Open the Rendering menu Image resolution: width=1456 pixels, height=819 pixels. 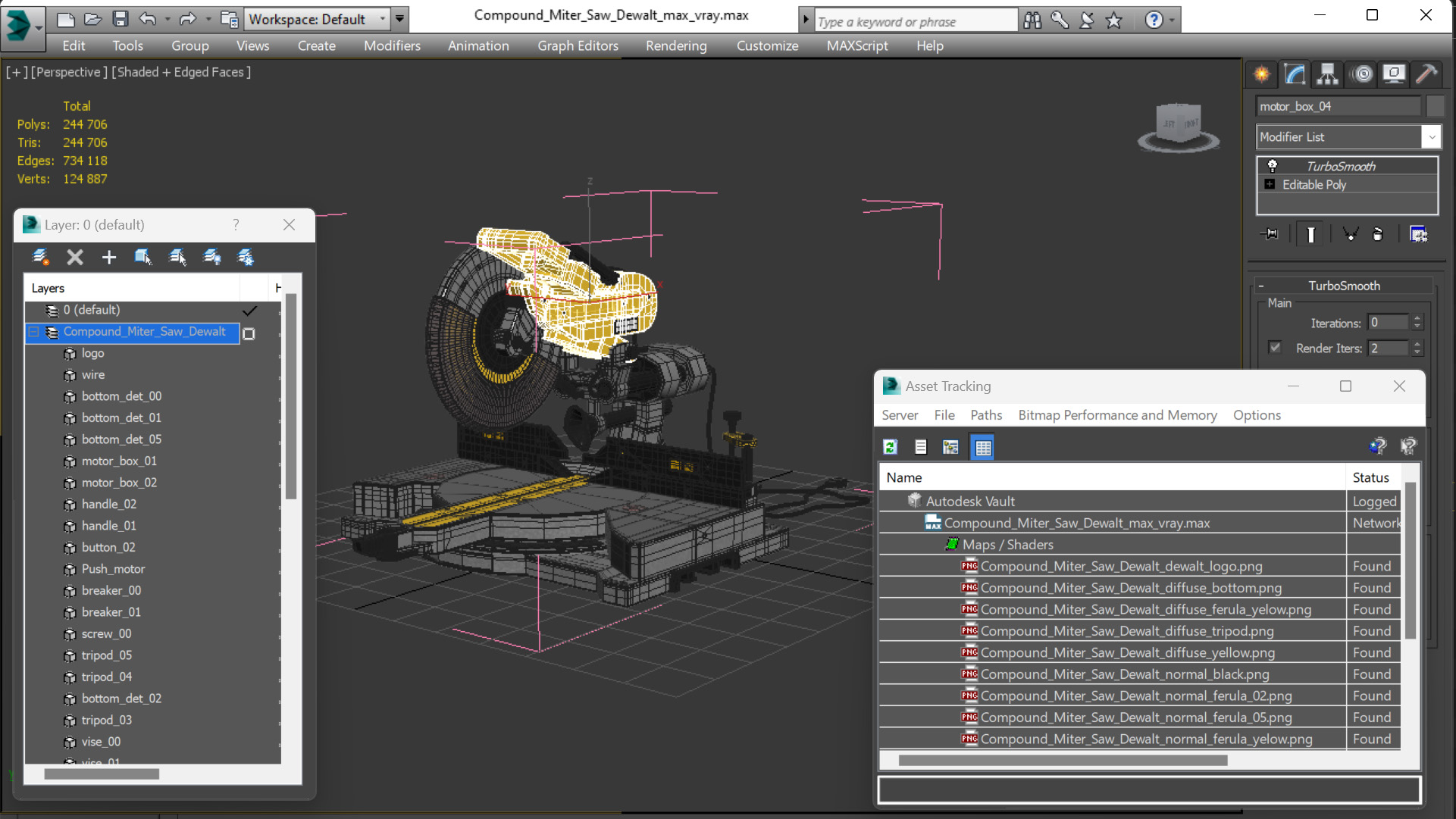(x=675, y=45)
